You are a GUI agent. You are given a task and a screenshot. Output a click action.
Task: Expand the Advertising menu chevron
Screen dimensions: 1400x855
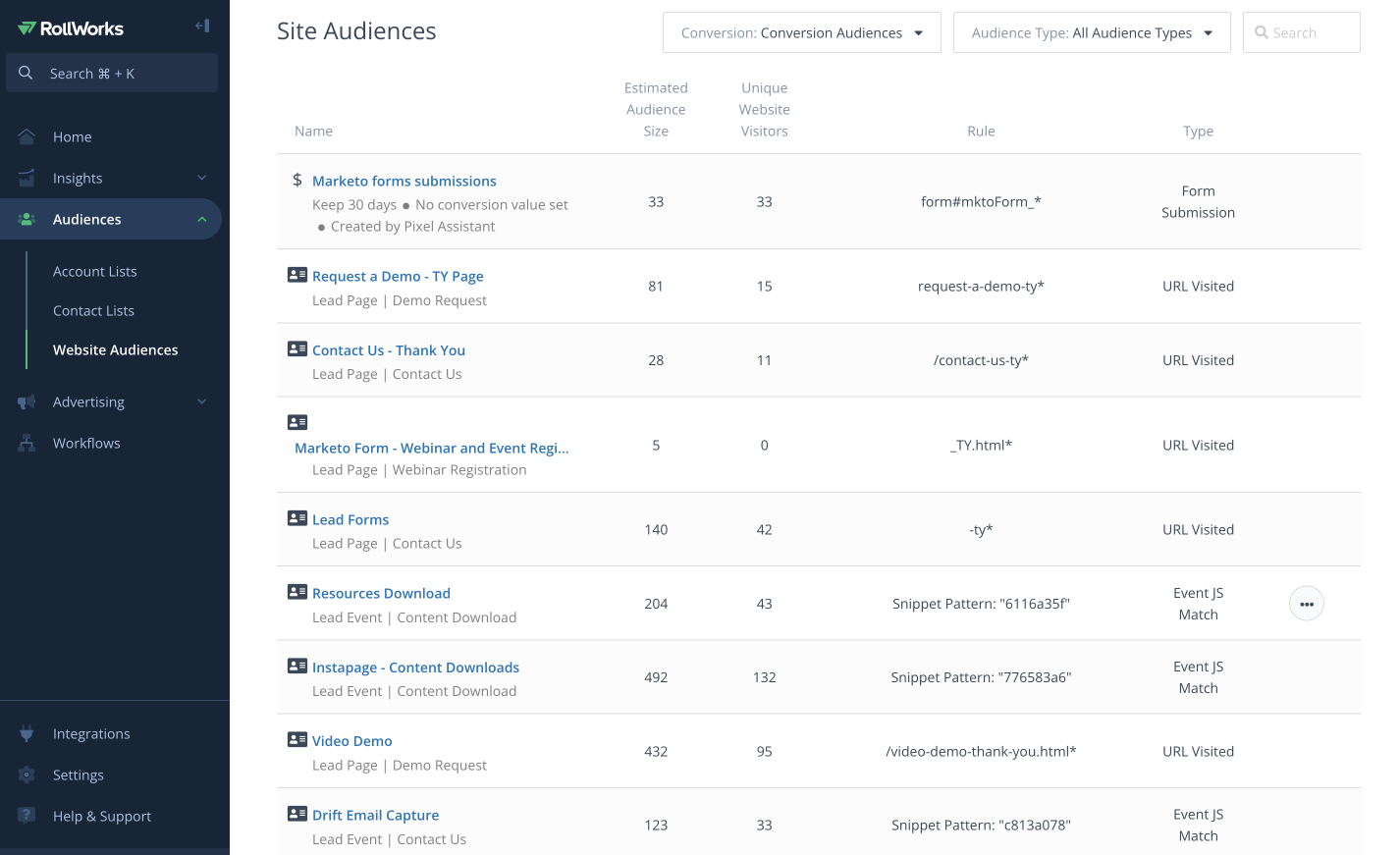[202, 401]
